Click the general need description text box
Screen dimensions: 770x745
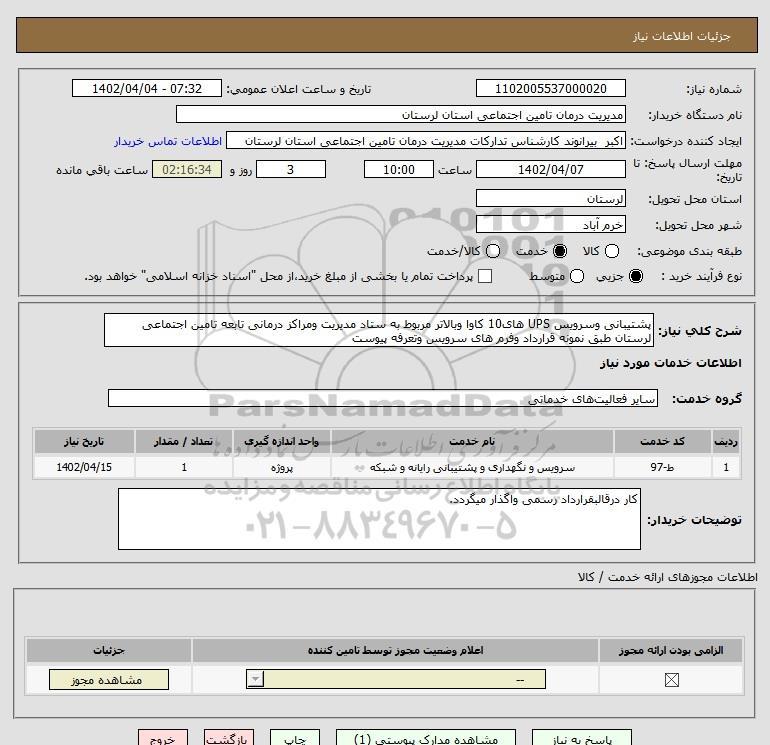379,331
